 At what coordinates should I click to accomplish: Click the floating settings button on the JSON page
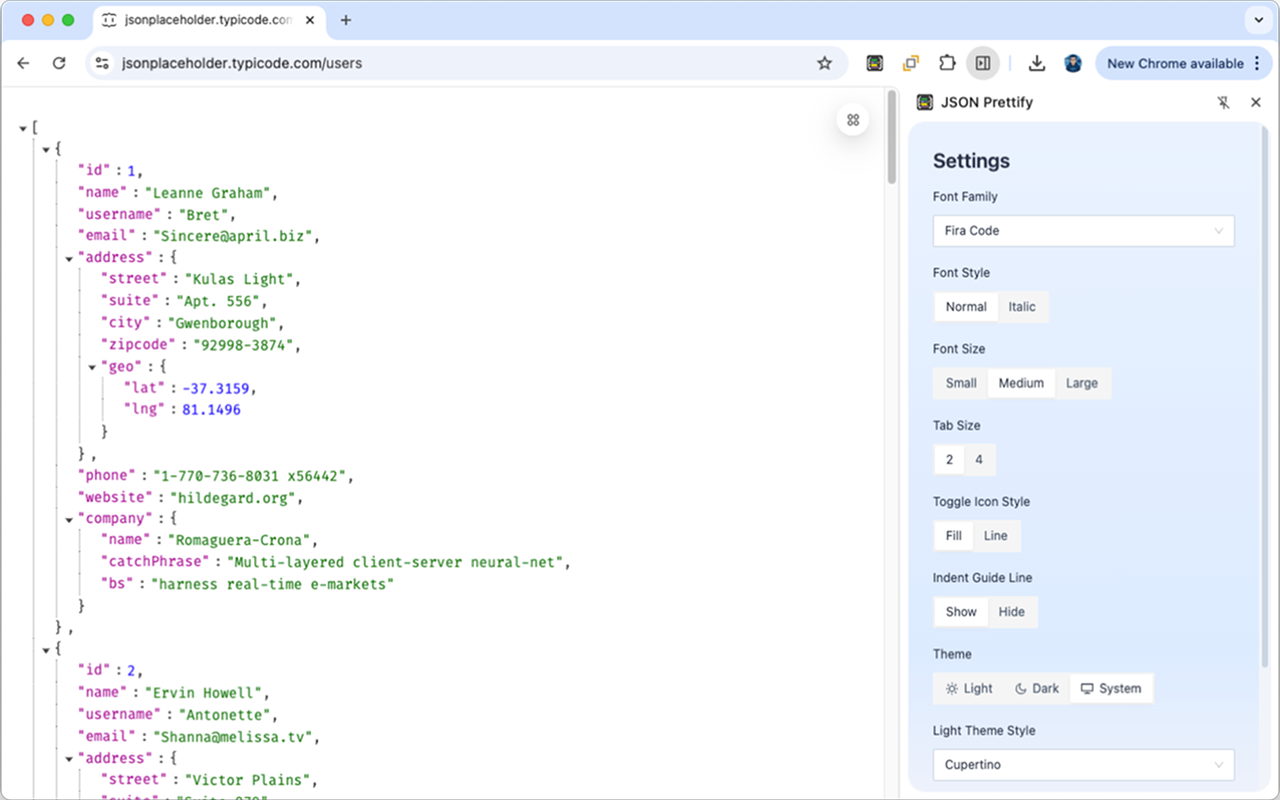pos(853,120)
